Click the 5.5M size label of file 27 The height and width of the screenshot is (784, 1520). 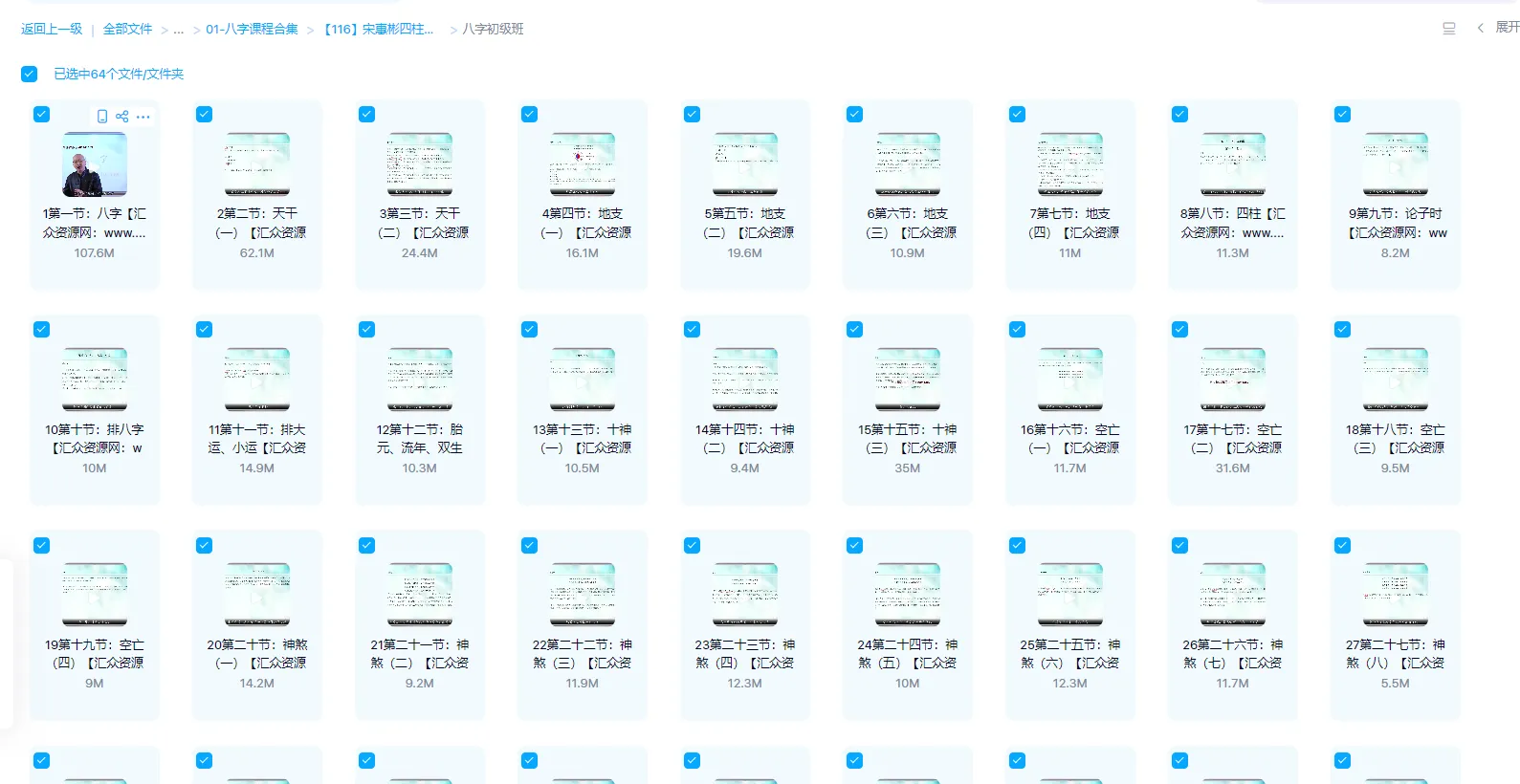pyautogui.click(x=1396, y=684)
